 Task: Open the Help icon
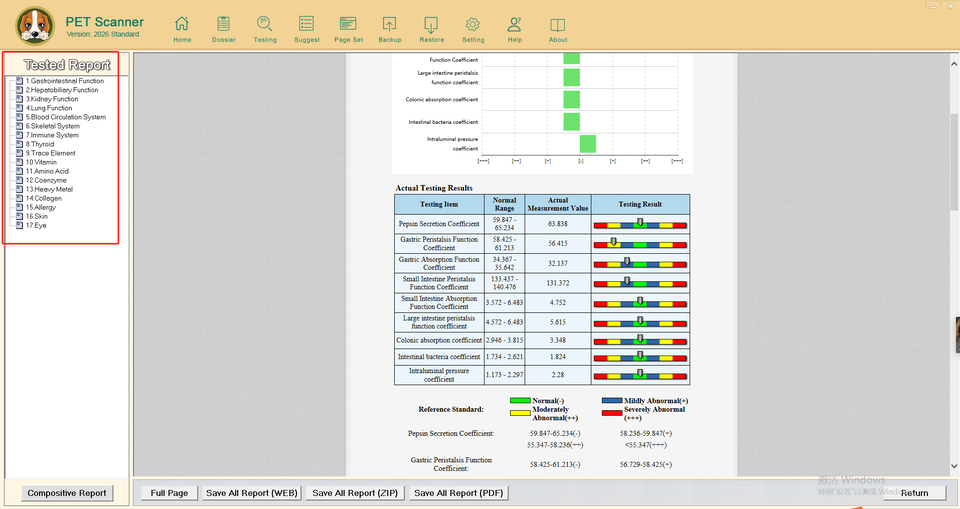click(x=514, y=27)
